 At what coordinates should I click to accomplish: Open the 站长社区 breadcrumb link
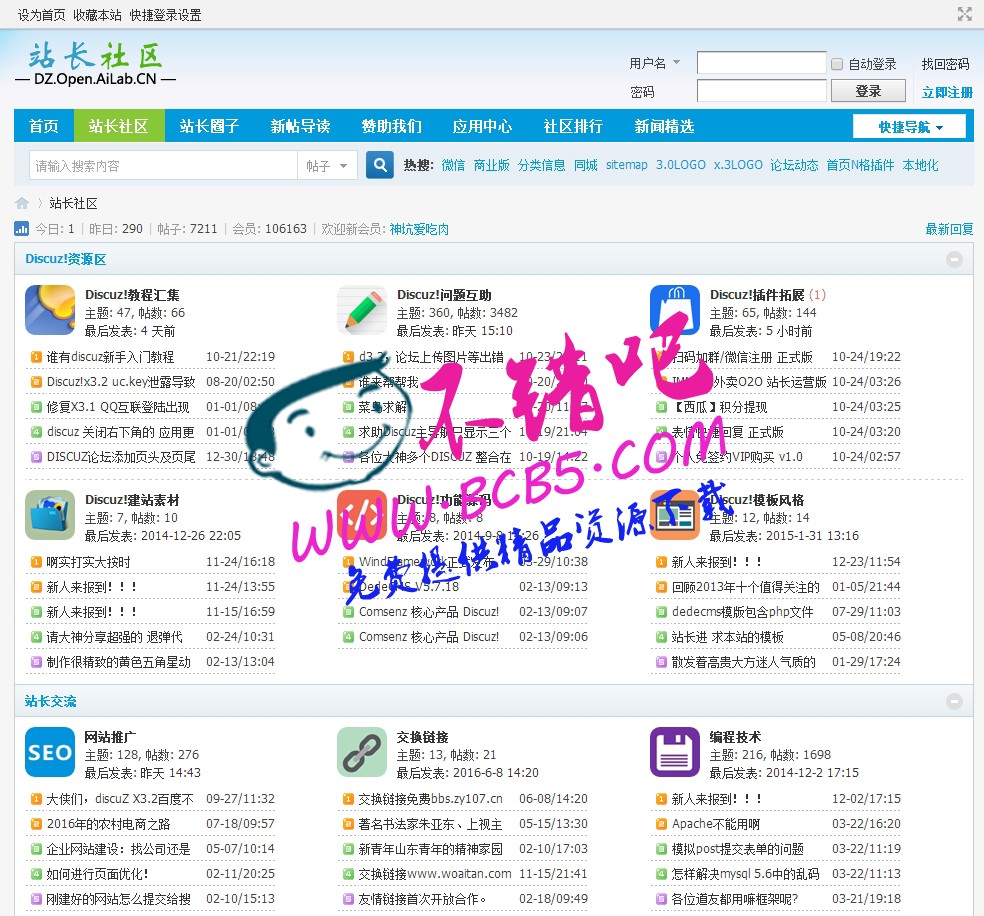pos(73,203)
